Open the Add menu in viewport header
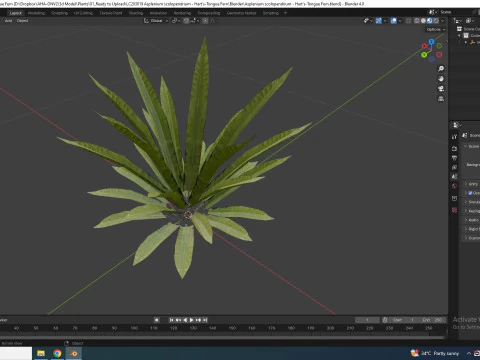The height and width of the screenshot is (360, 480). coord(9,21)
